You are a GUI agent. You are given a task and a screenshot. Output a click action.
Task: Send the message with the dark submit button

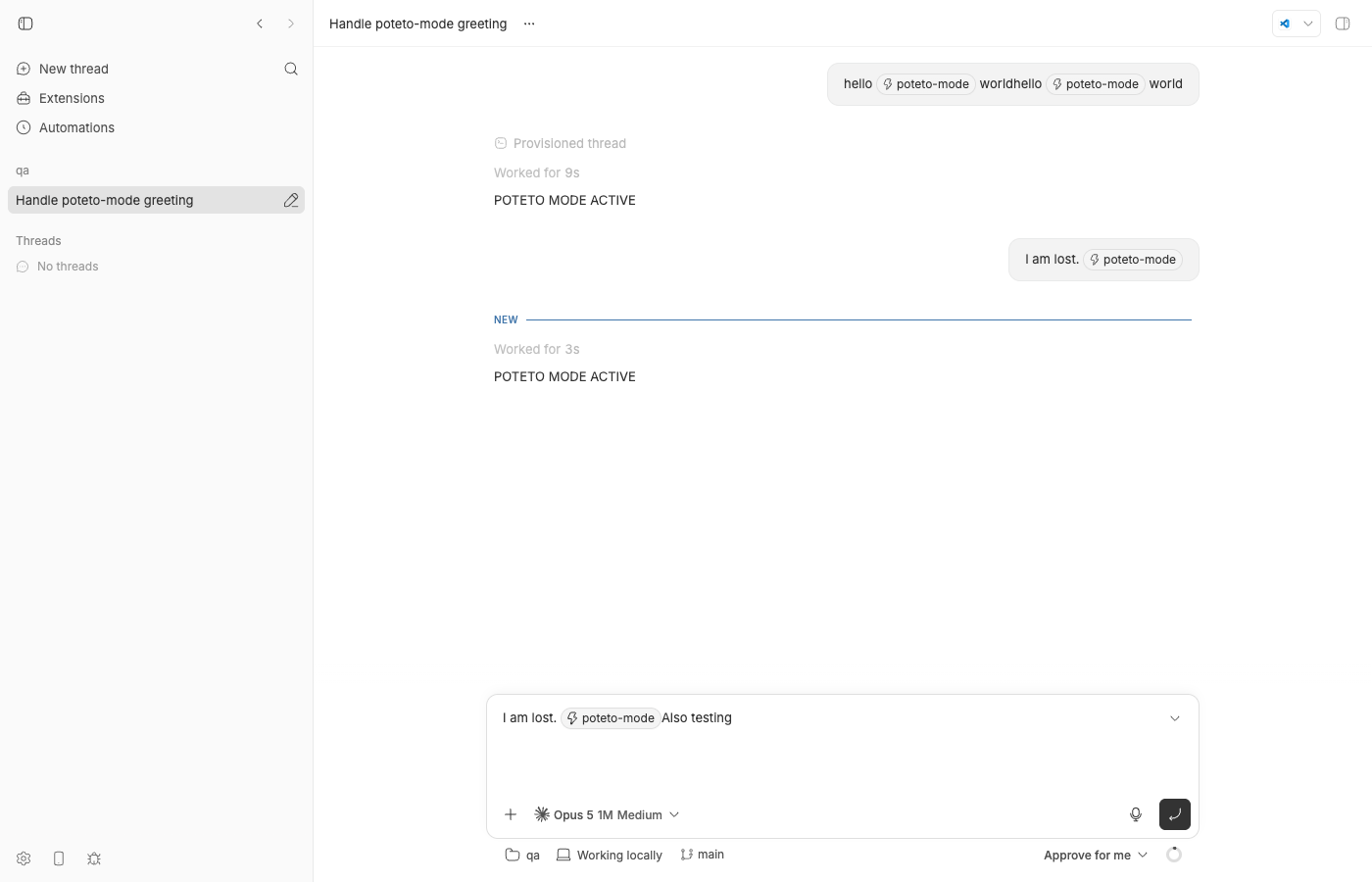pos(1175,814)
